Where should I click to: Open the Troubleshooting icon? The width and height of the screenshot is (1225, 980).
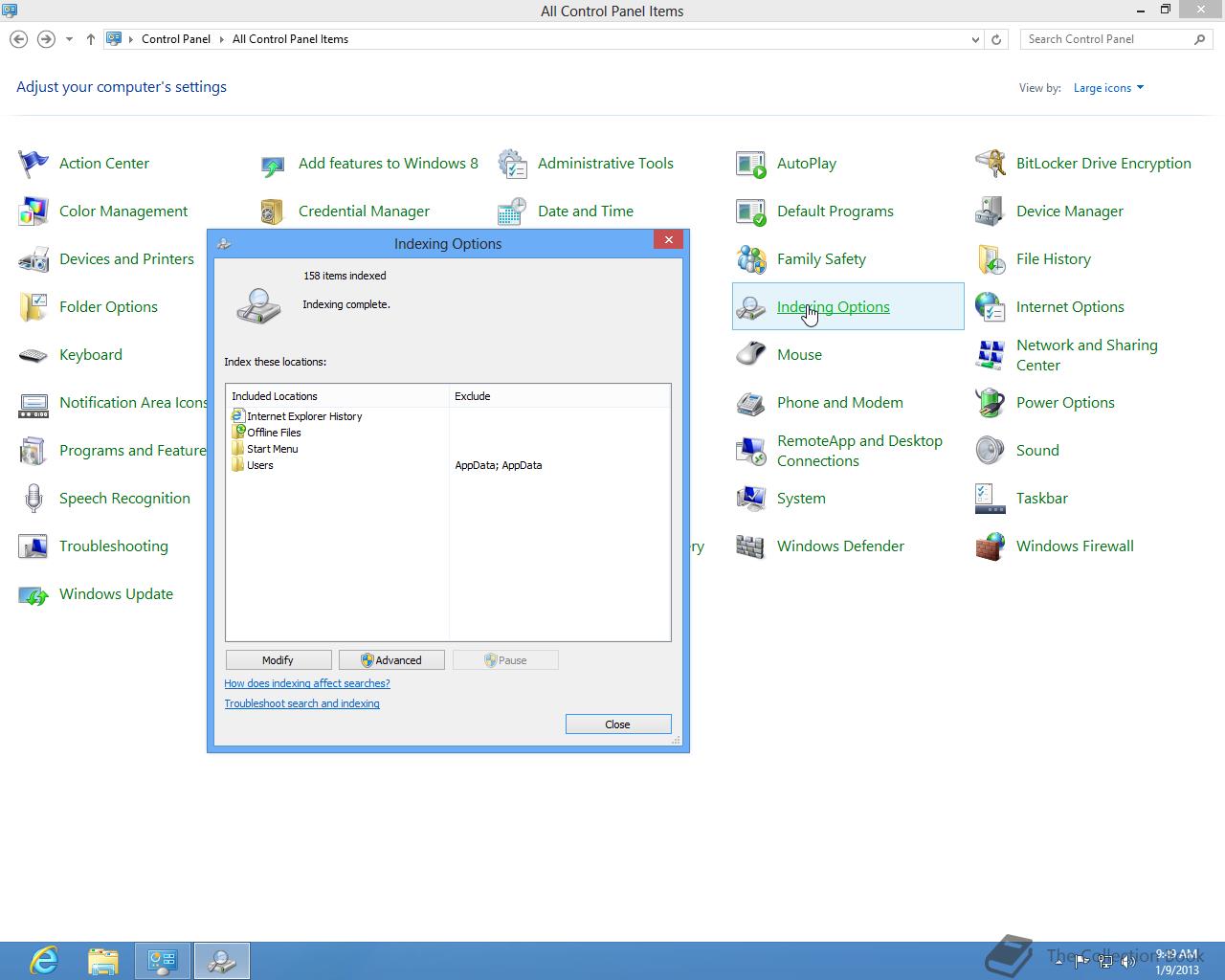click(x=33, y=546)
